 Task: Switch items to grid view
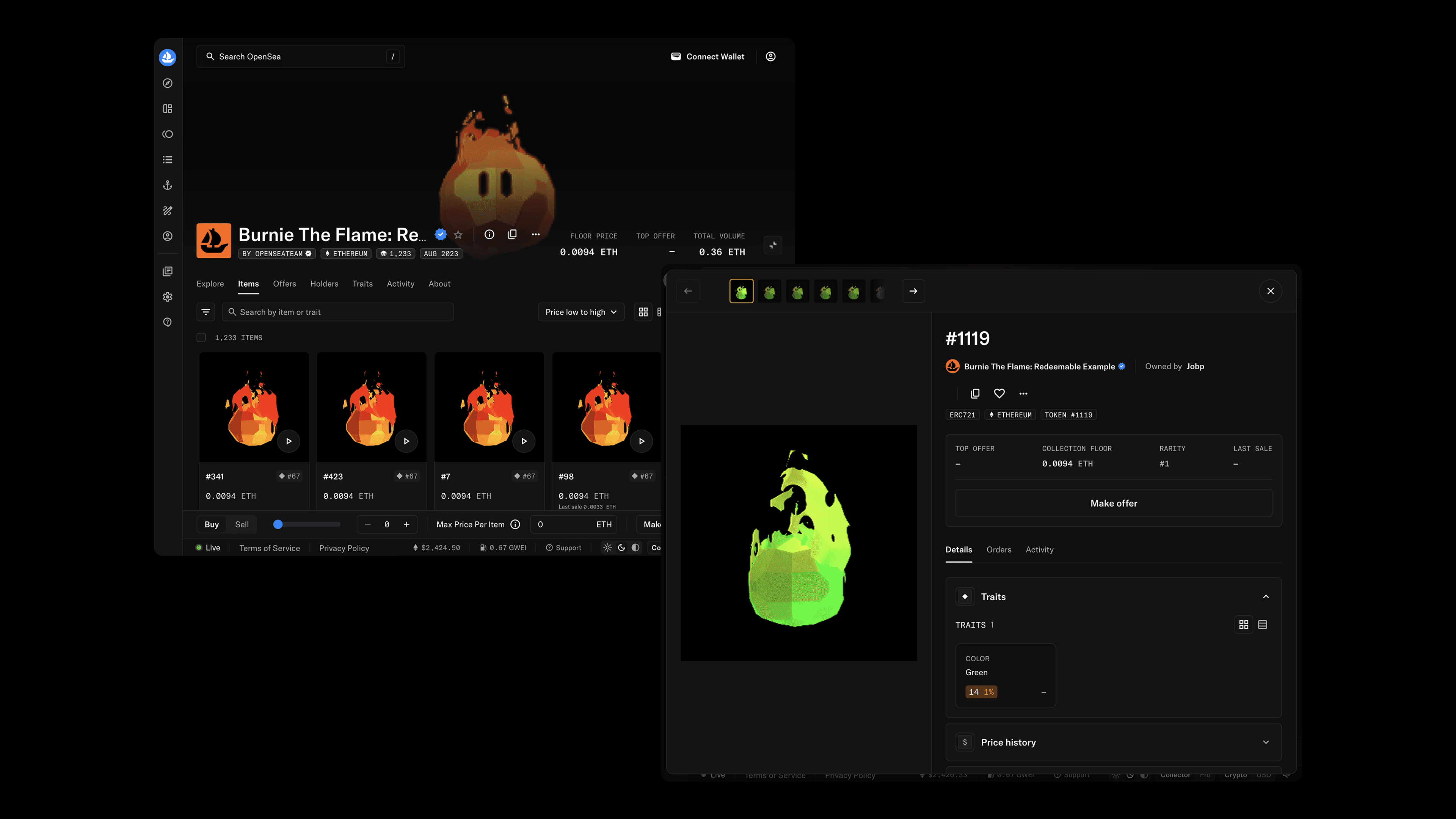click(643, 312)
